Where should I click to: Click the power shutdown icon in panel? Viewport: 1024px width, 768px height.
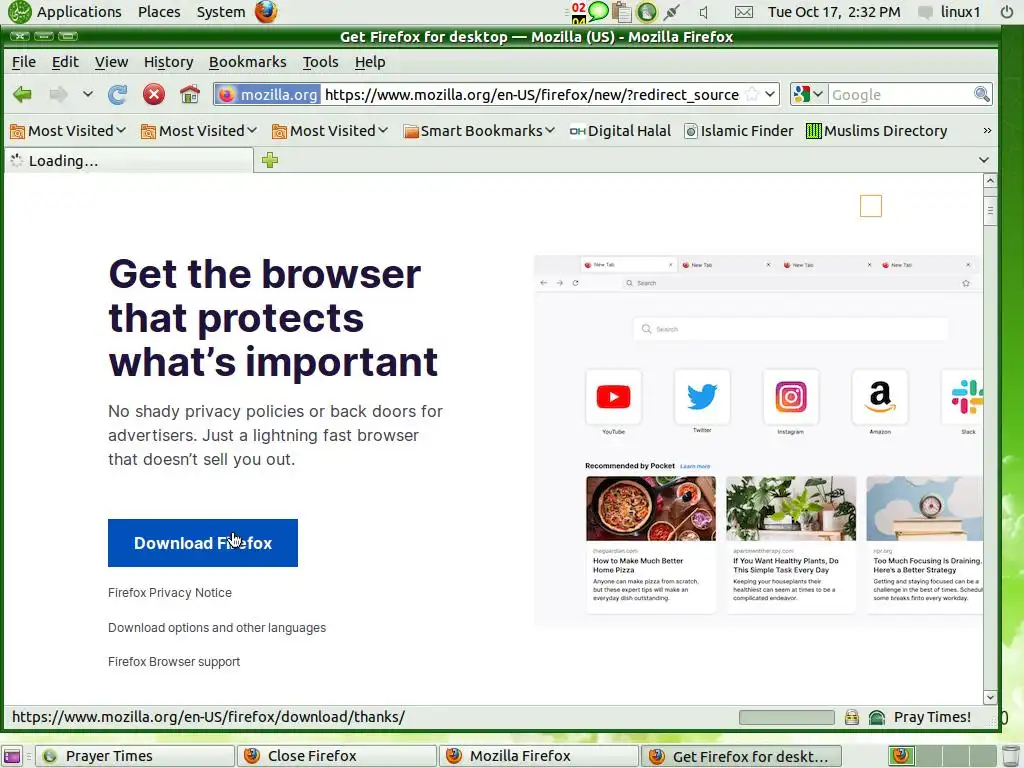click(x=1007, y=12)
